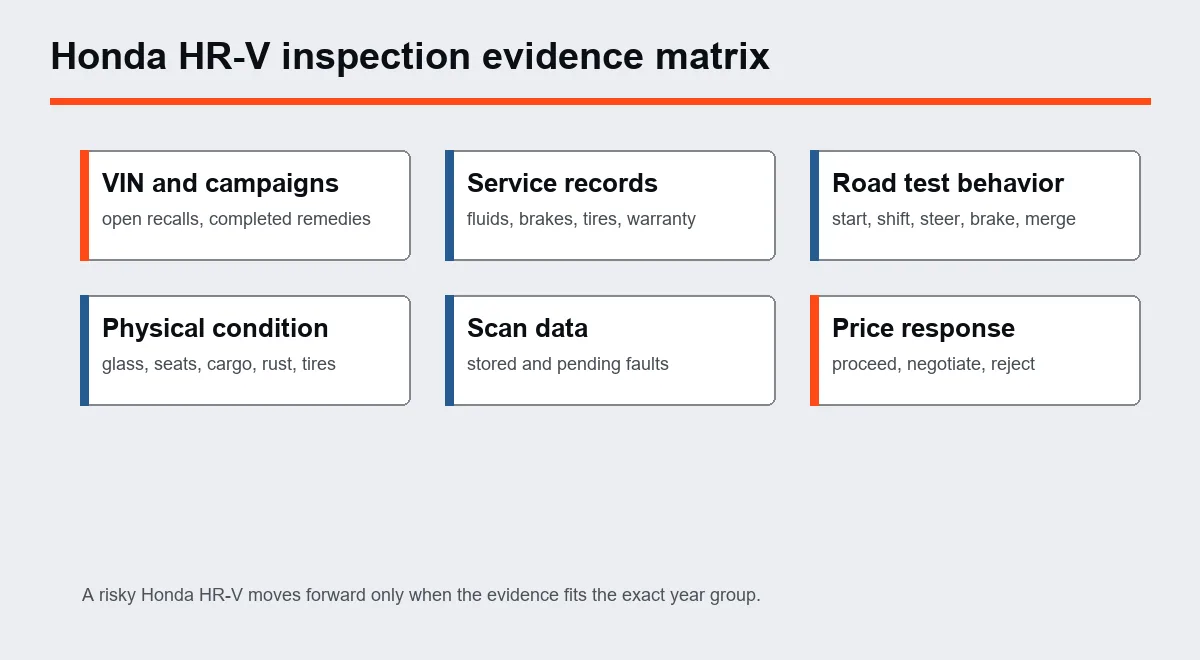Select the Road test behavior card
Viewport: 1200px width, 660px height.
(975, 205)
